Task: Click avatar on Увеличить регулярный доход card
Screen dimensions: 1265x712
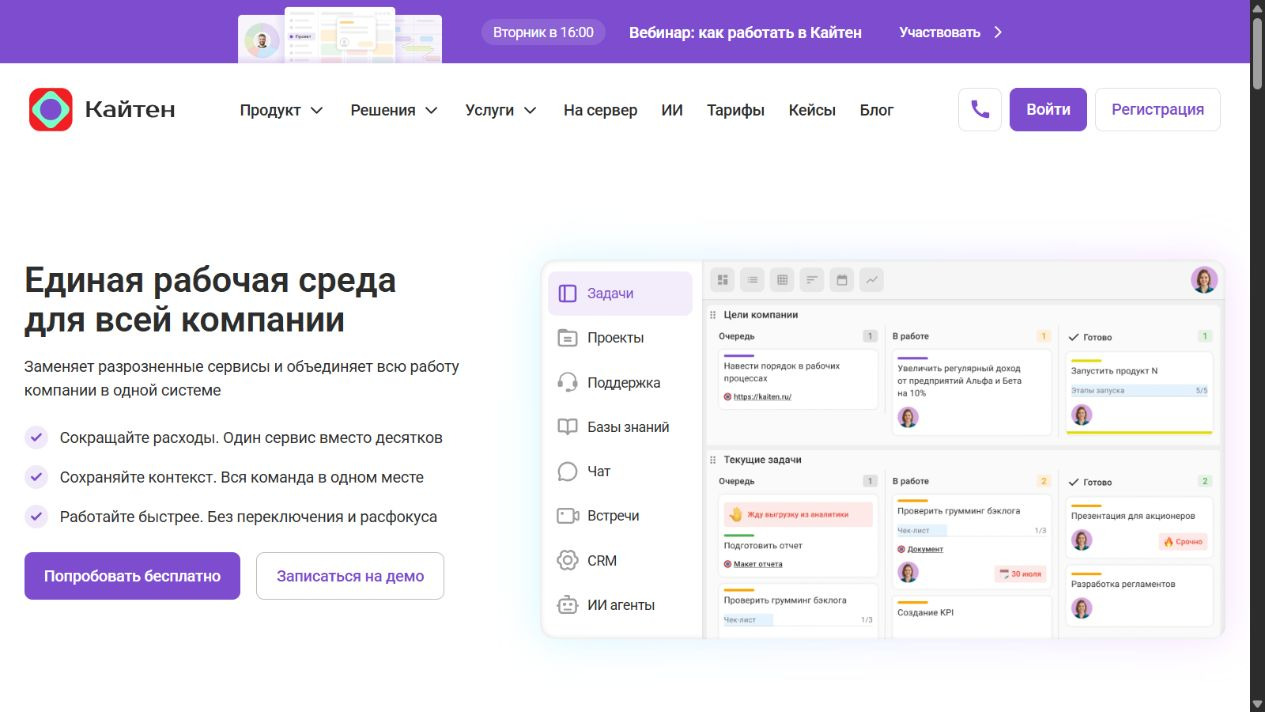Action: click(908, 417)
